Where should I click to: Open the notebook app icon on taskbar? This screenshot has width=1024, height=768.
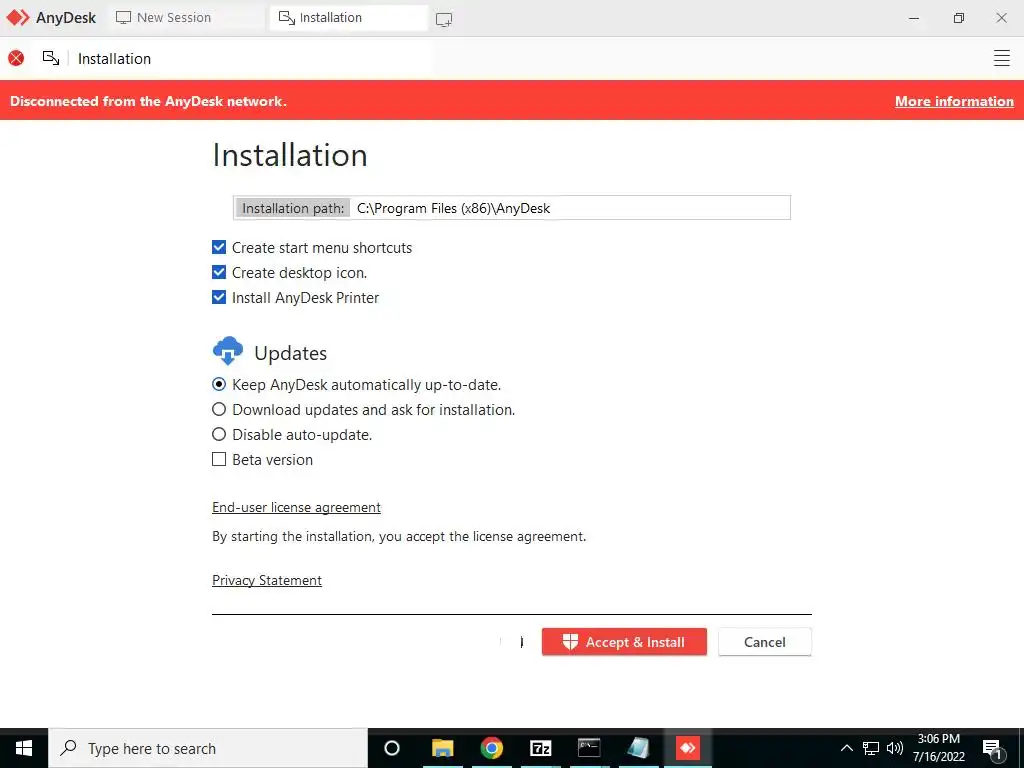638,748
